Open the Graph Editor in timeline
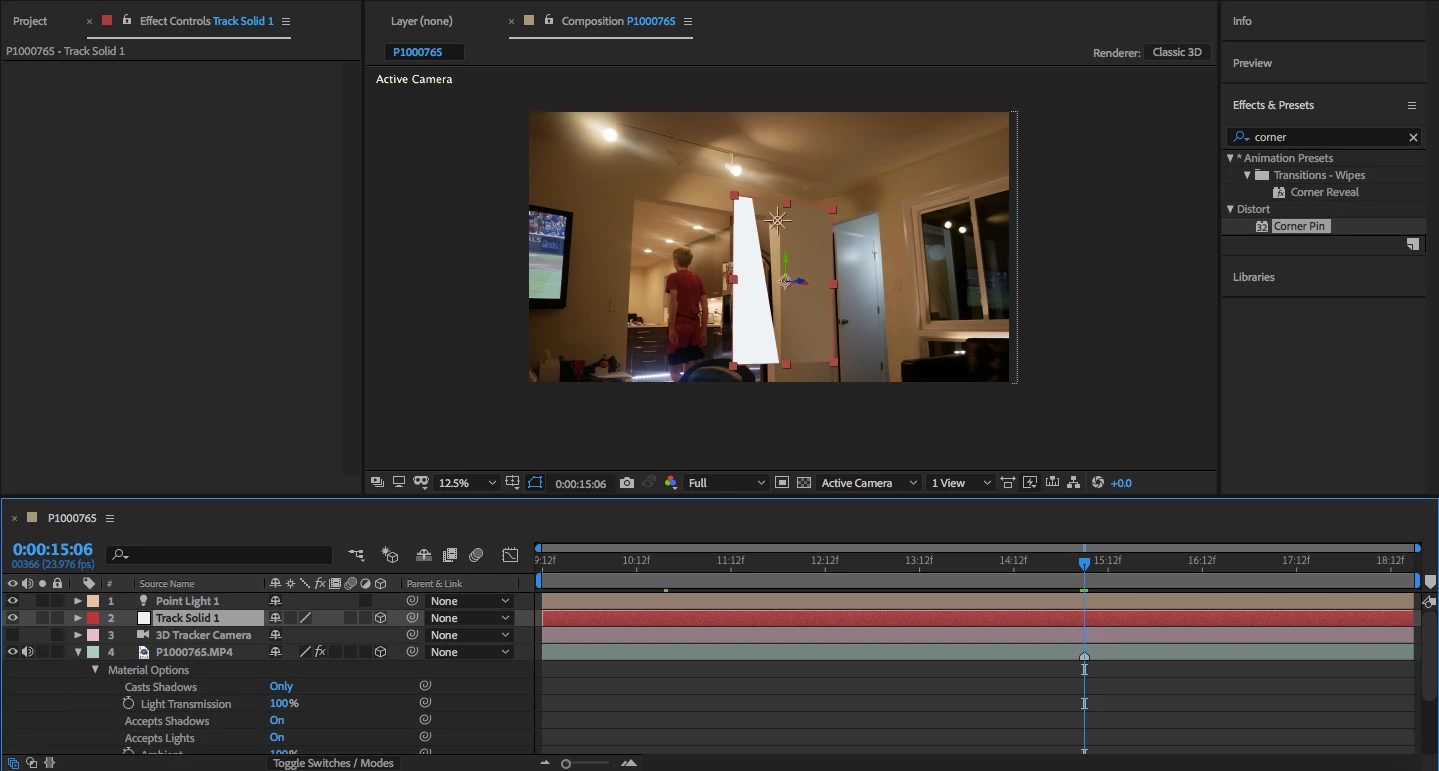The height and width of the screenshot is (771, 1439). pyautogui.click(x=510, y=555)
